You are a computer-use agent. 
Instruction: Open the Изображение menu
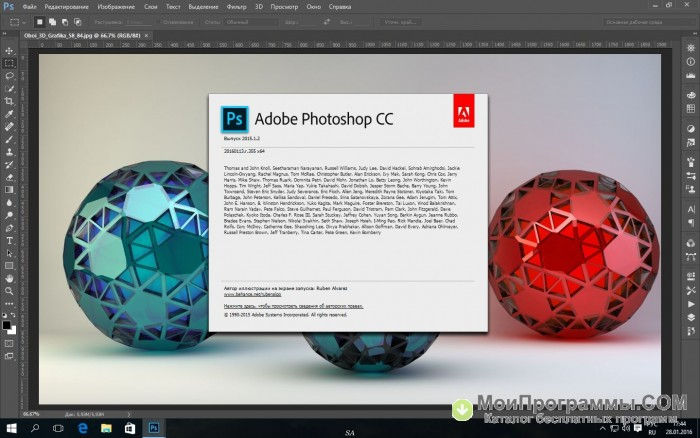[x=116, y=7]
